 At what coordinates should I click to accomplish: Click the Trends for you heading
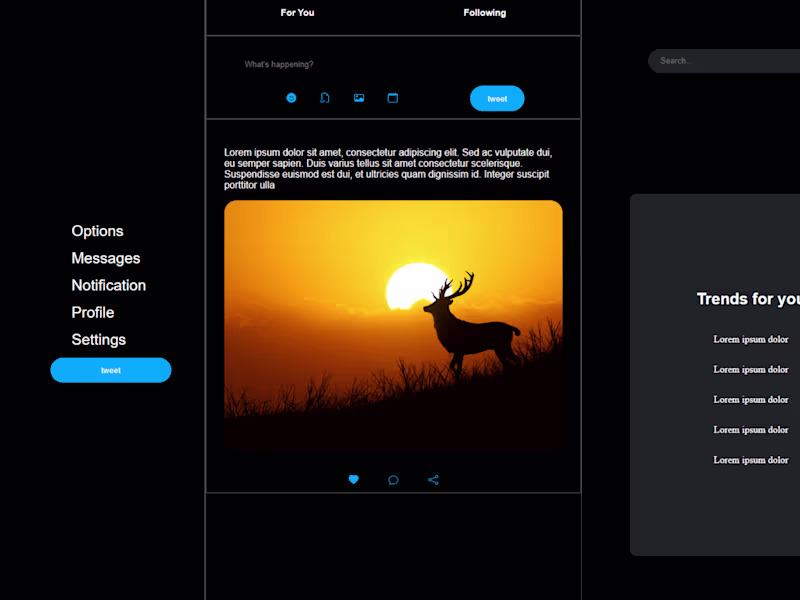748,299
